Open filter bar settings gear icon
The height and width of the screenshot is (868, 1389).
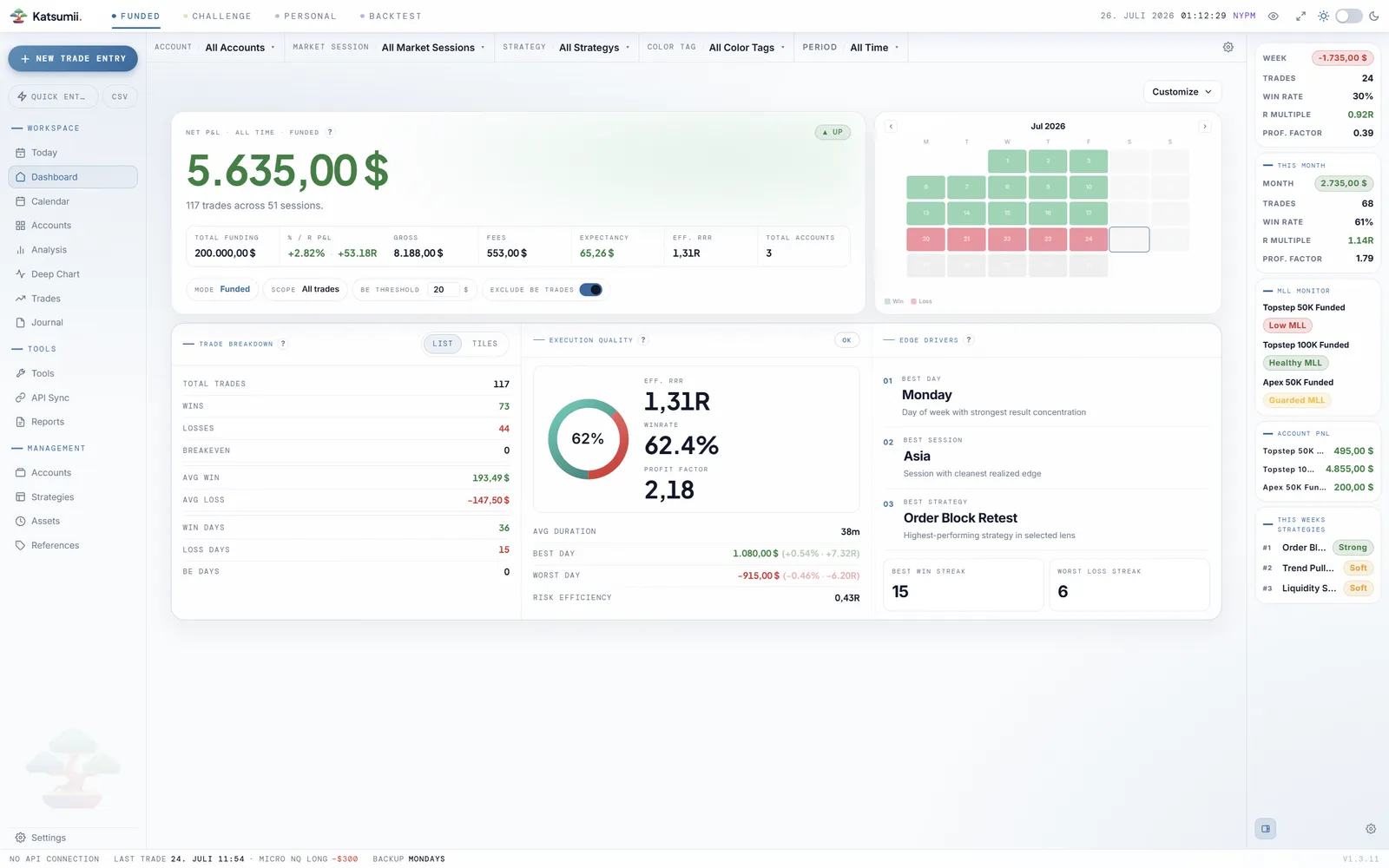click(x=1228, y=47)
